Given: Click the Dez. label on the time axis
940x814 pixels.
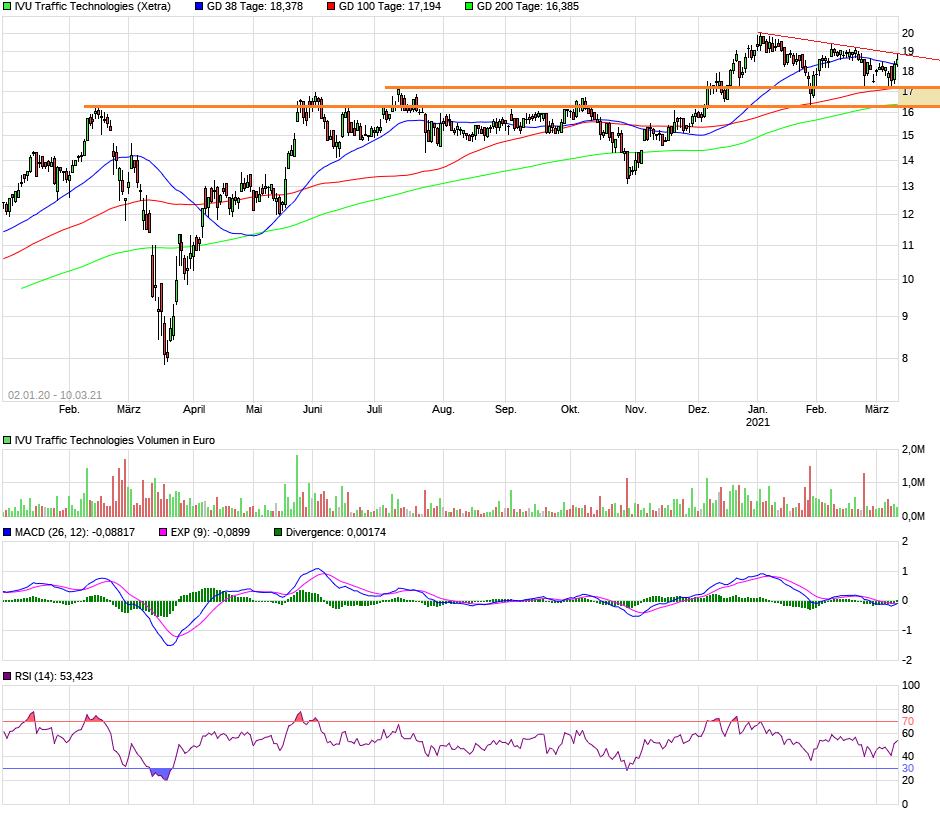Looking at the screenshot, I should click(698, 409).
